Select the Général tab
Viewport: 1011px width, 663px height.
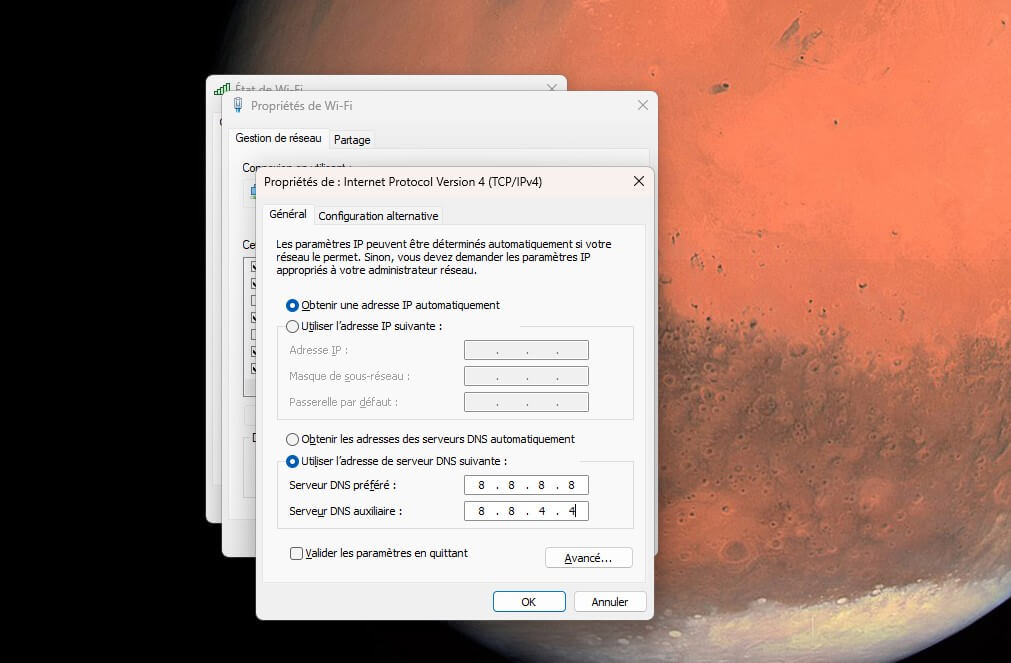(288, 214)
